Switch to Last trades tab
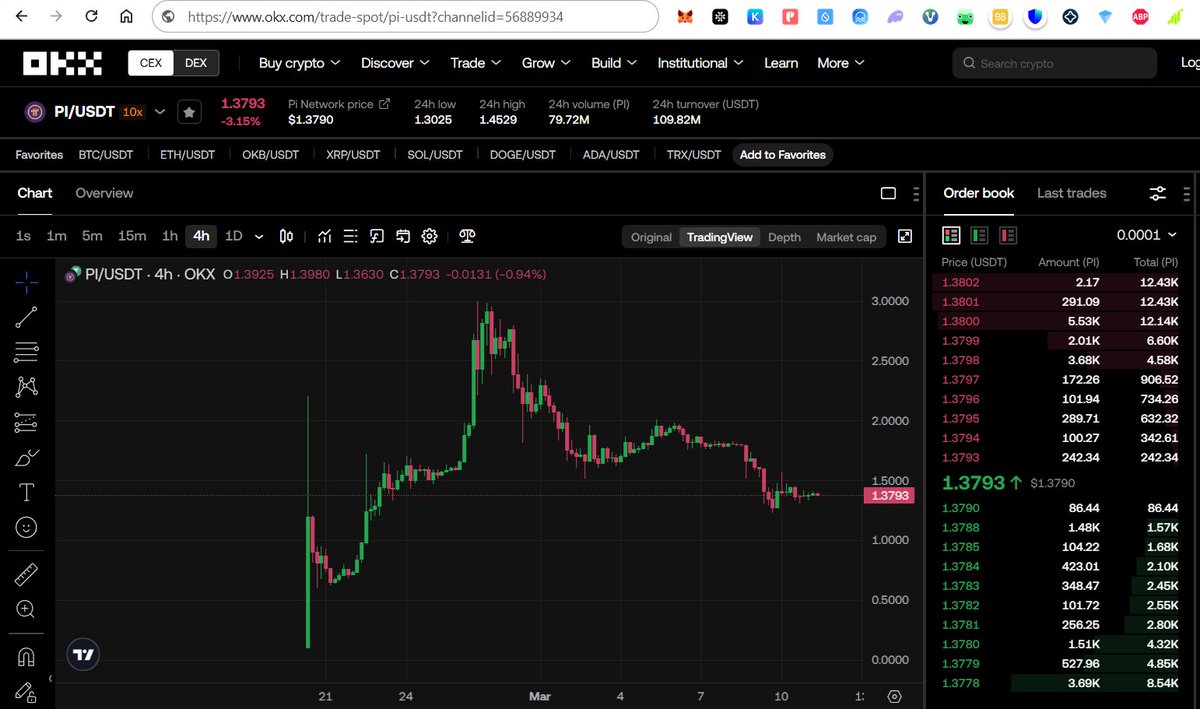The width and height of the screenshot is (1200, 709). pyautogui.click(x=1071, y=193)
